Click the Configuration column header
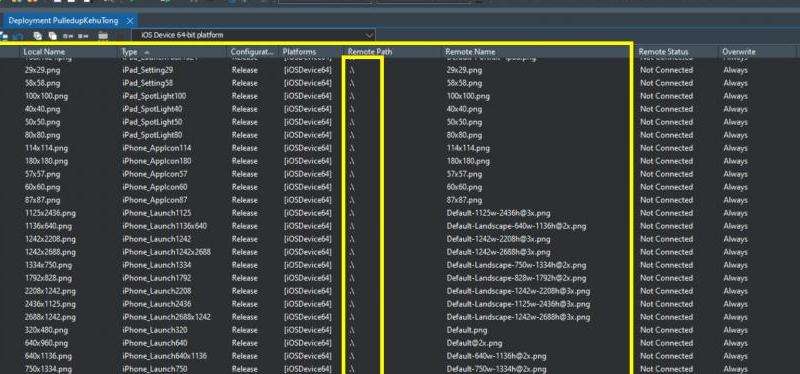800x374 pixels. click(x=252, y=52)
